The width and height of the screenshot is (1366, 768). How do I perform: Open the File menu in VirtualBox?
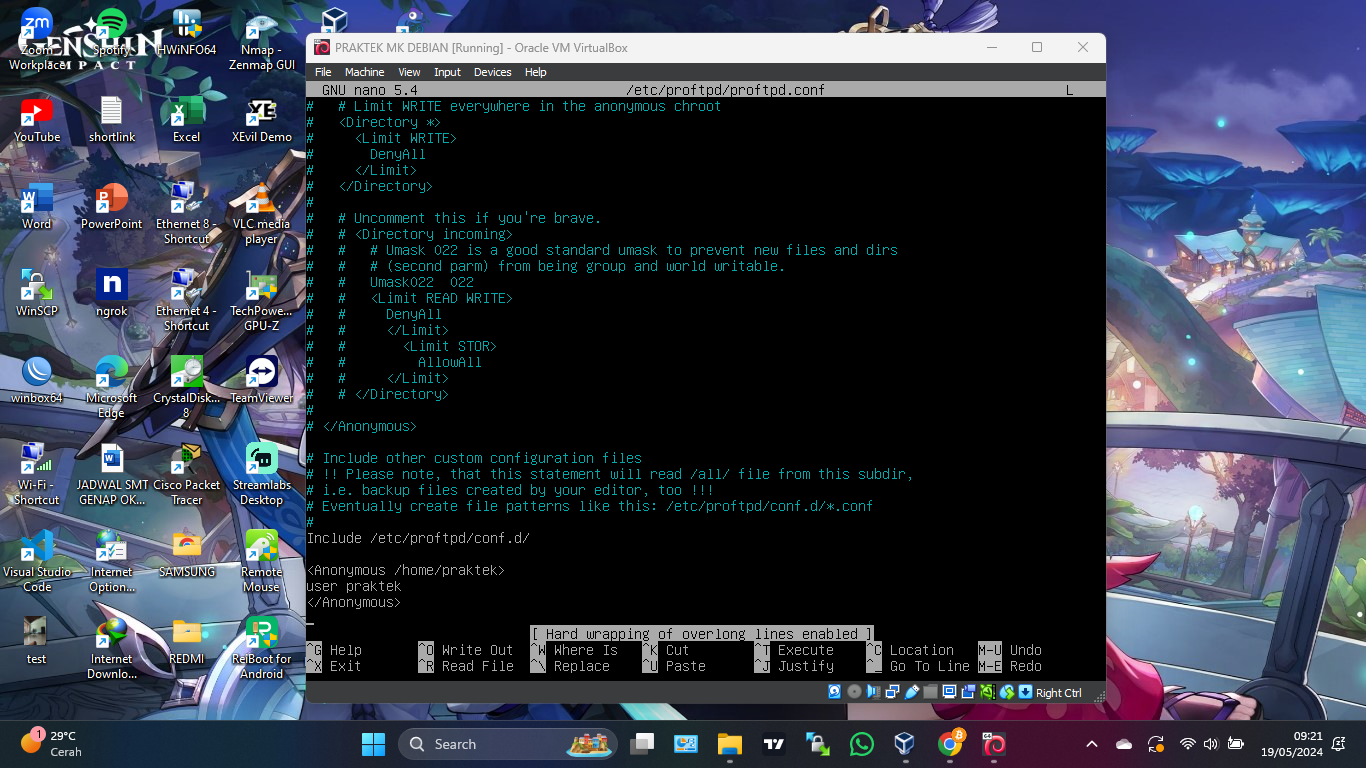(323, 72)
